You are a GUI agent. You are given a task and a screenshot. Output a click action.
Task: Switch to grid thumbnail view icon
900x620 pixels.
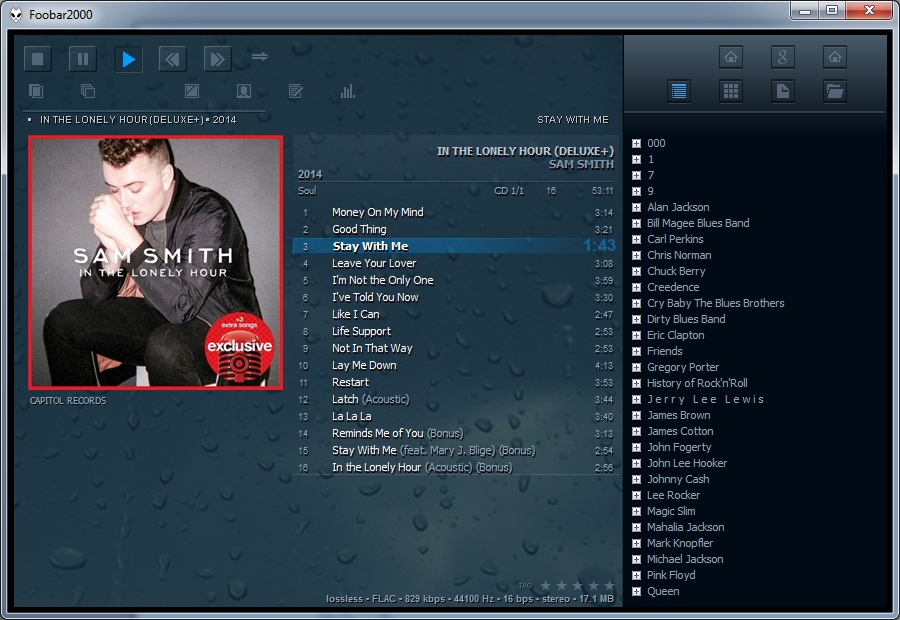coord(731,91)
